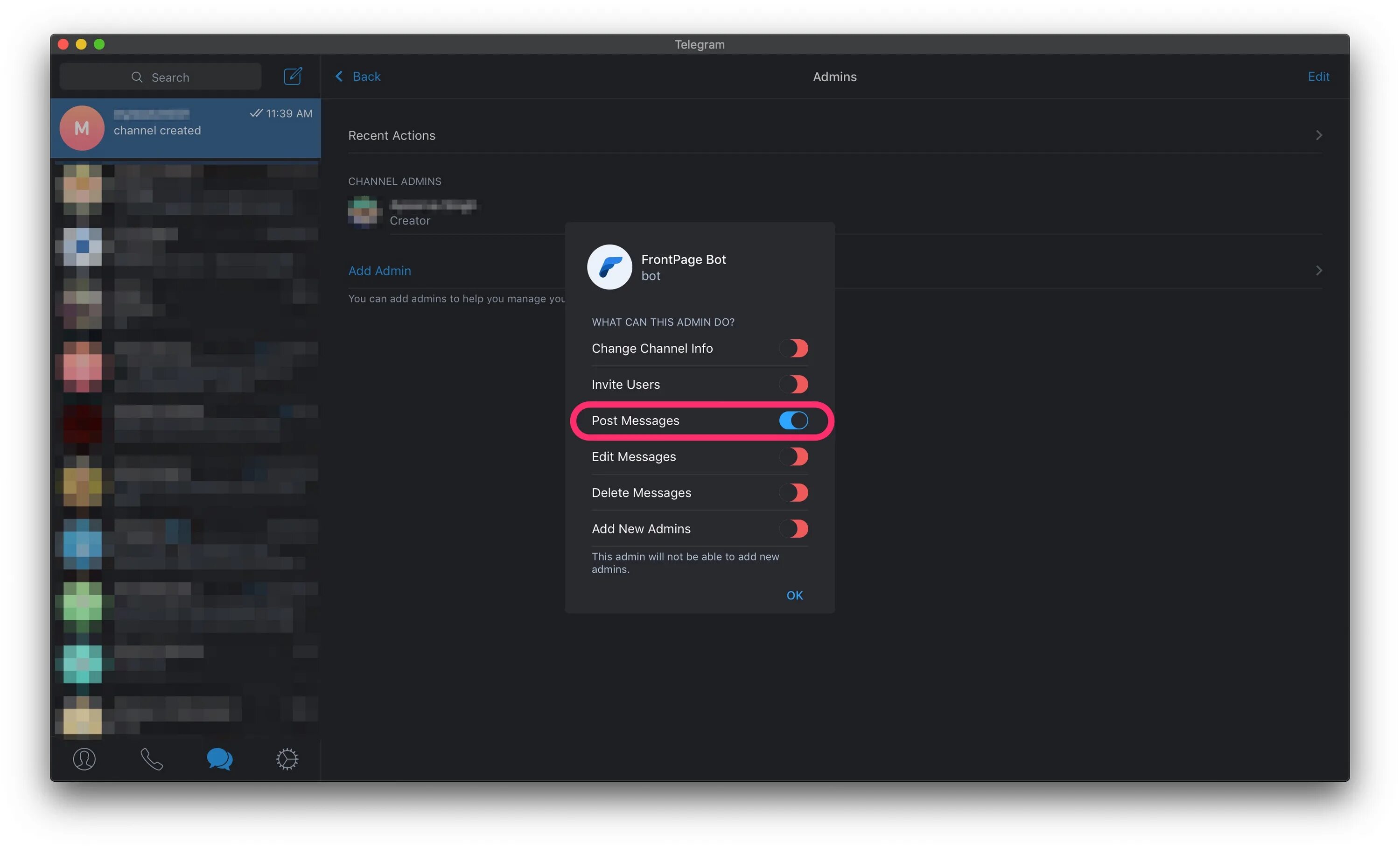1400x848 pixels.
Task: Click the Back chevron arrow icon
Action: coord(339,76)
